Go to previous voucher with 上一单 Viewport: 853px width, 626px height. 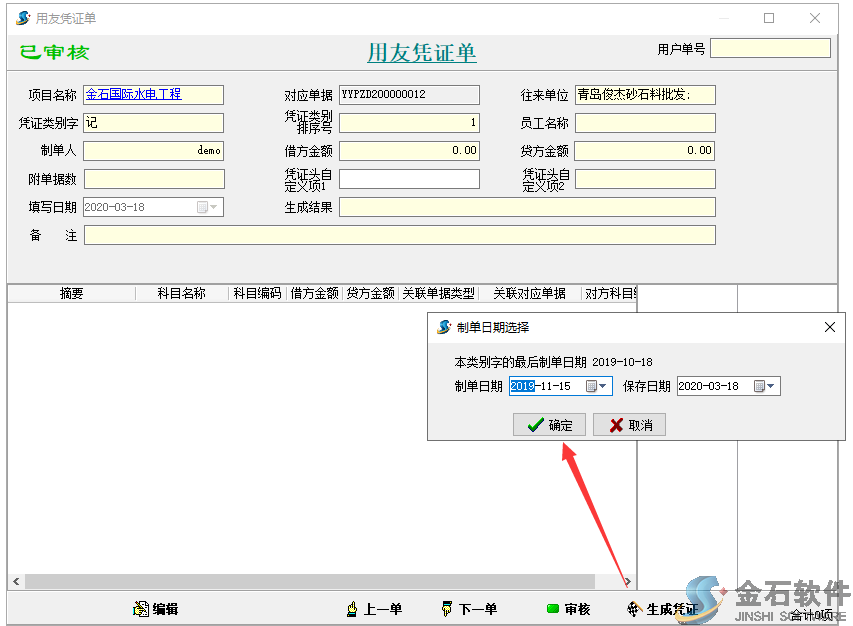tap(373, 609)
